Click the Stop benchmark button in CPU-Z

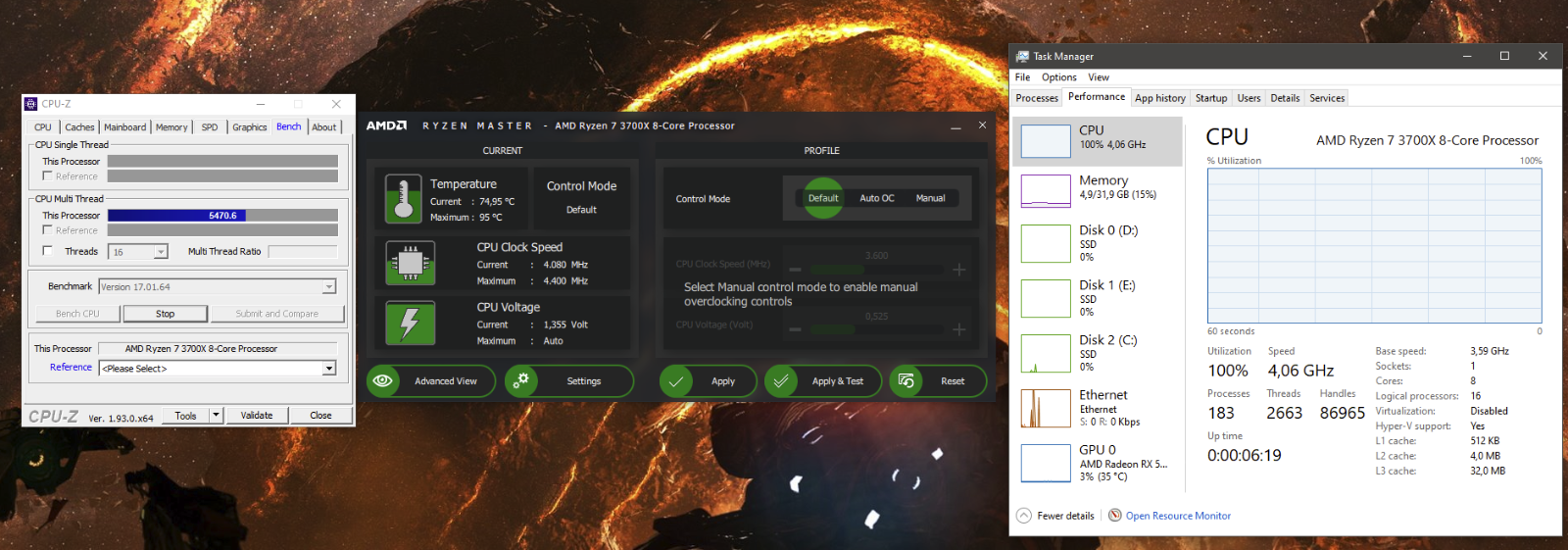(x=165, y=314)
